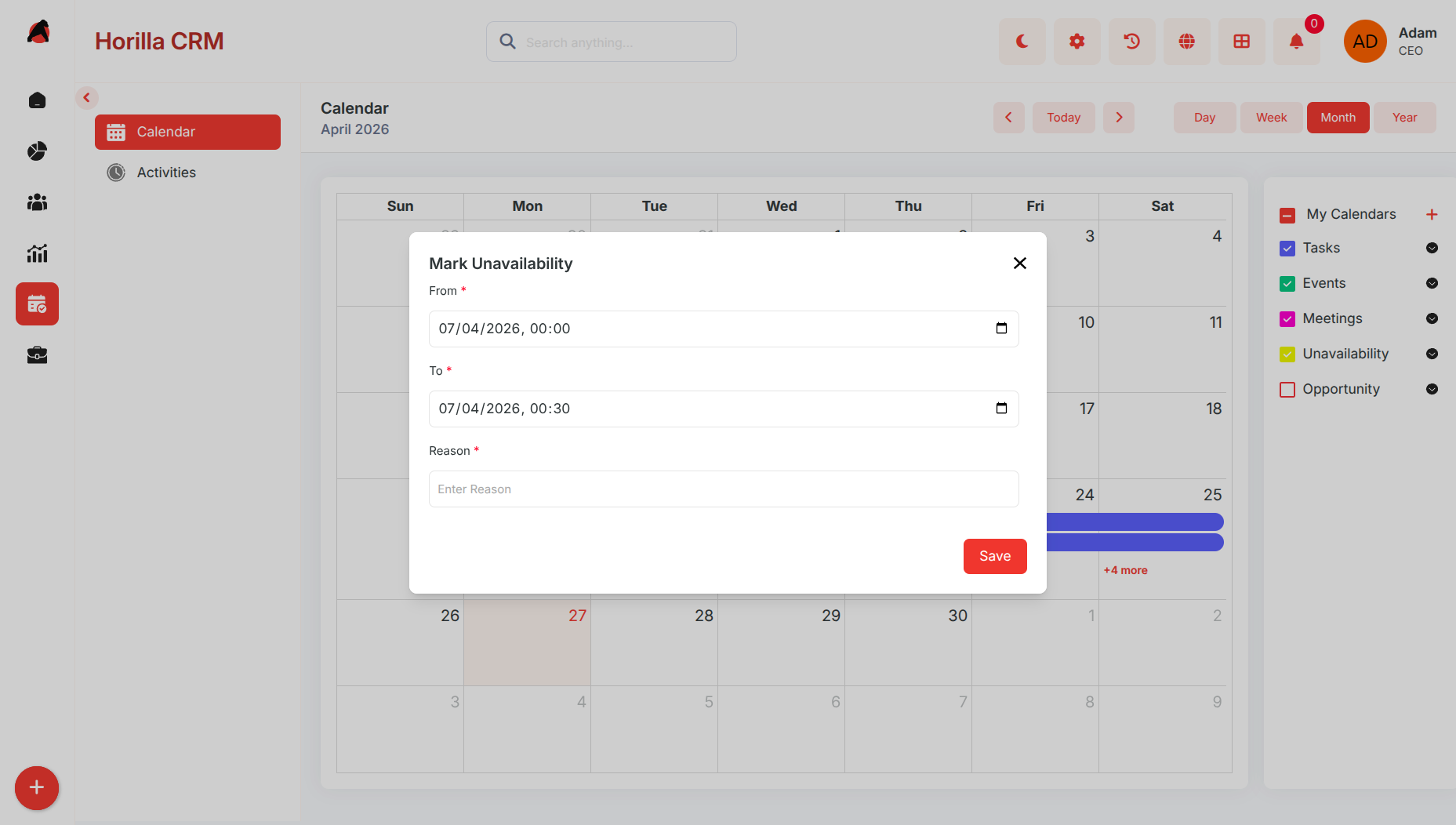Open the briefcase sidebar icon
1456x825 pixels.
click(x=37, y=355)
